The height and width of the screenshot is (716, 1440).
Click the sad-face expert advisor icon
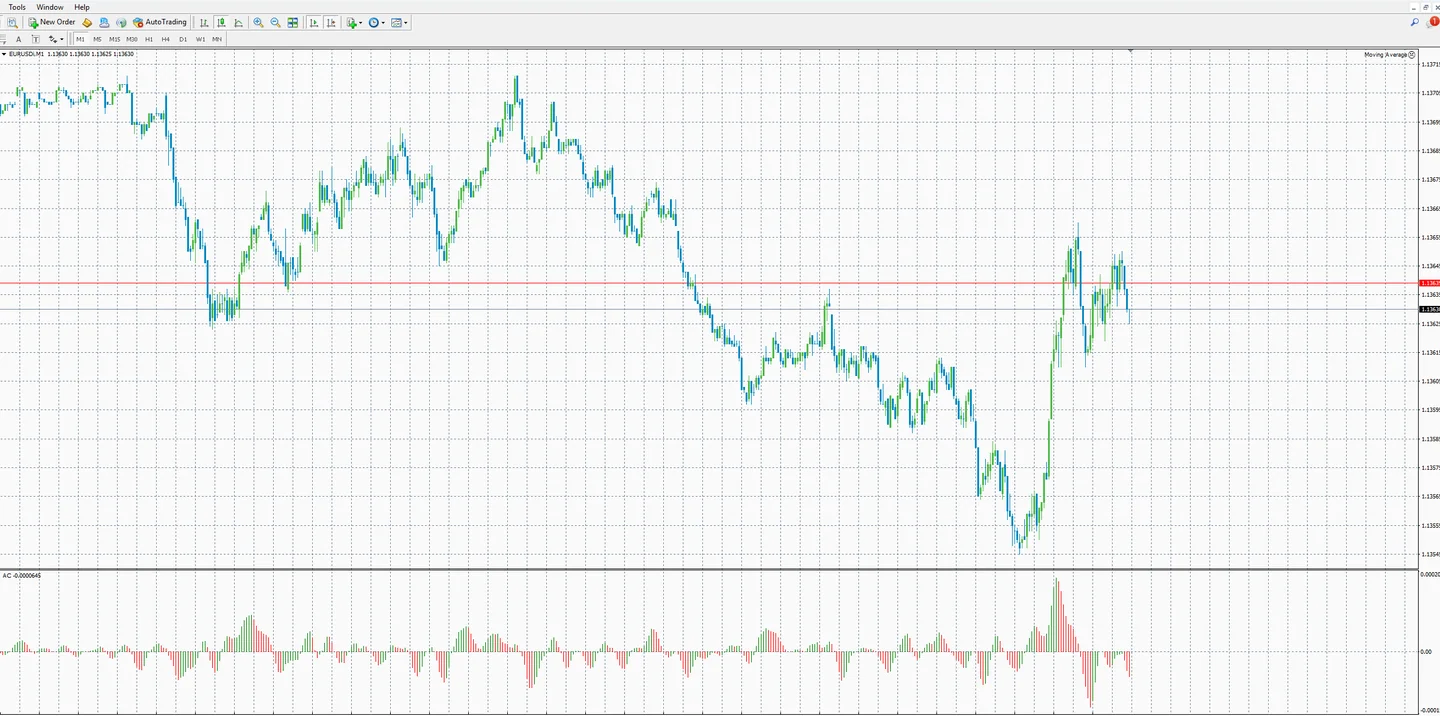pyautogui.click(x=1413, y=54)
